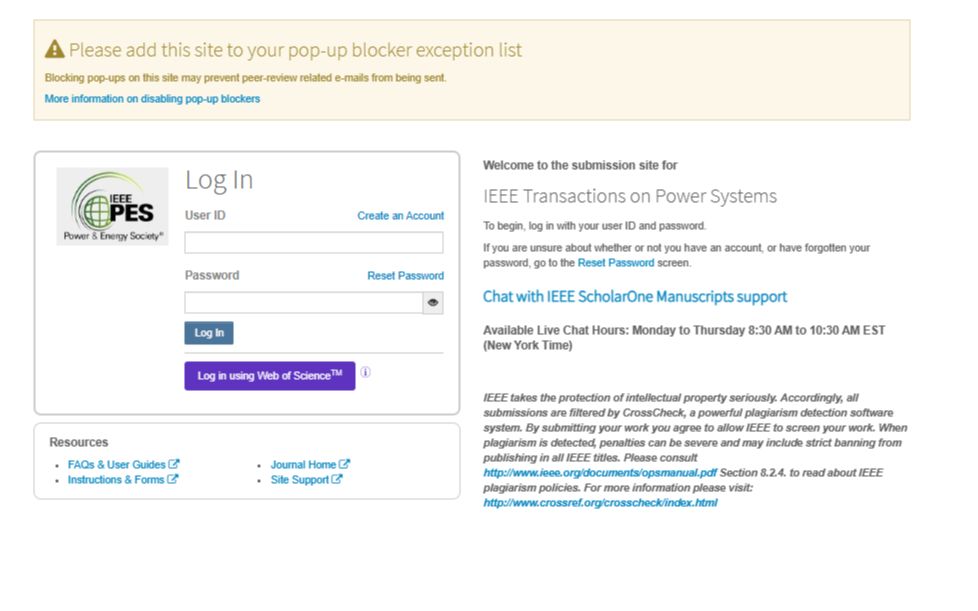This screenshot has width=978, height=611.
Task: Click the external link icon beside FAQs & User Guides
Action: [x=175, y=464]
